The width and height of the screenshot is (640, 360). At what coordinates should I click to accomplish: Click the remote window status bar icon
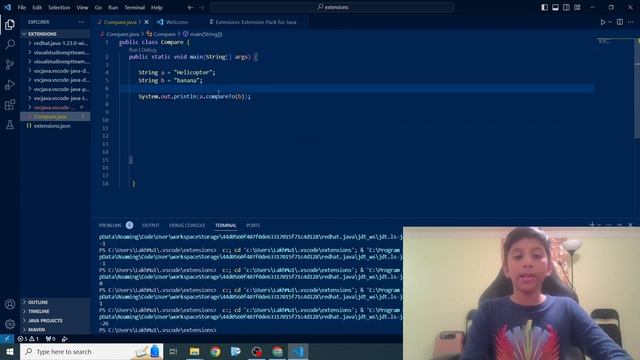[7, 339]
